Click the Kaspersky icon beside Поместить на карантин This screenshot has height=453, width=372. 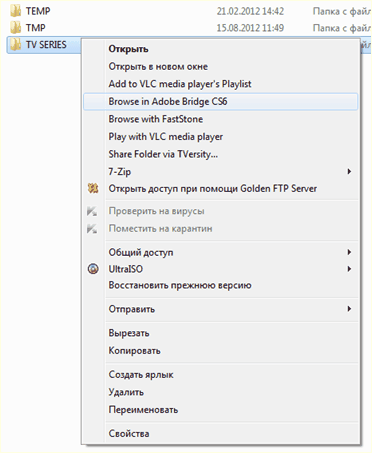[x=92, y=229]
